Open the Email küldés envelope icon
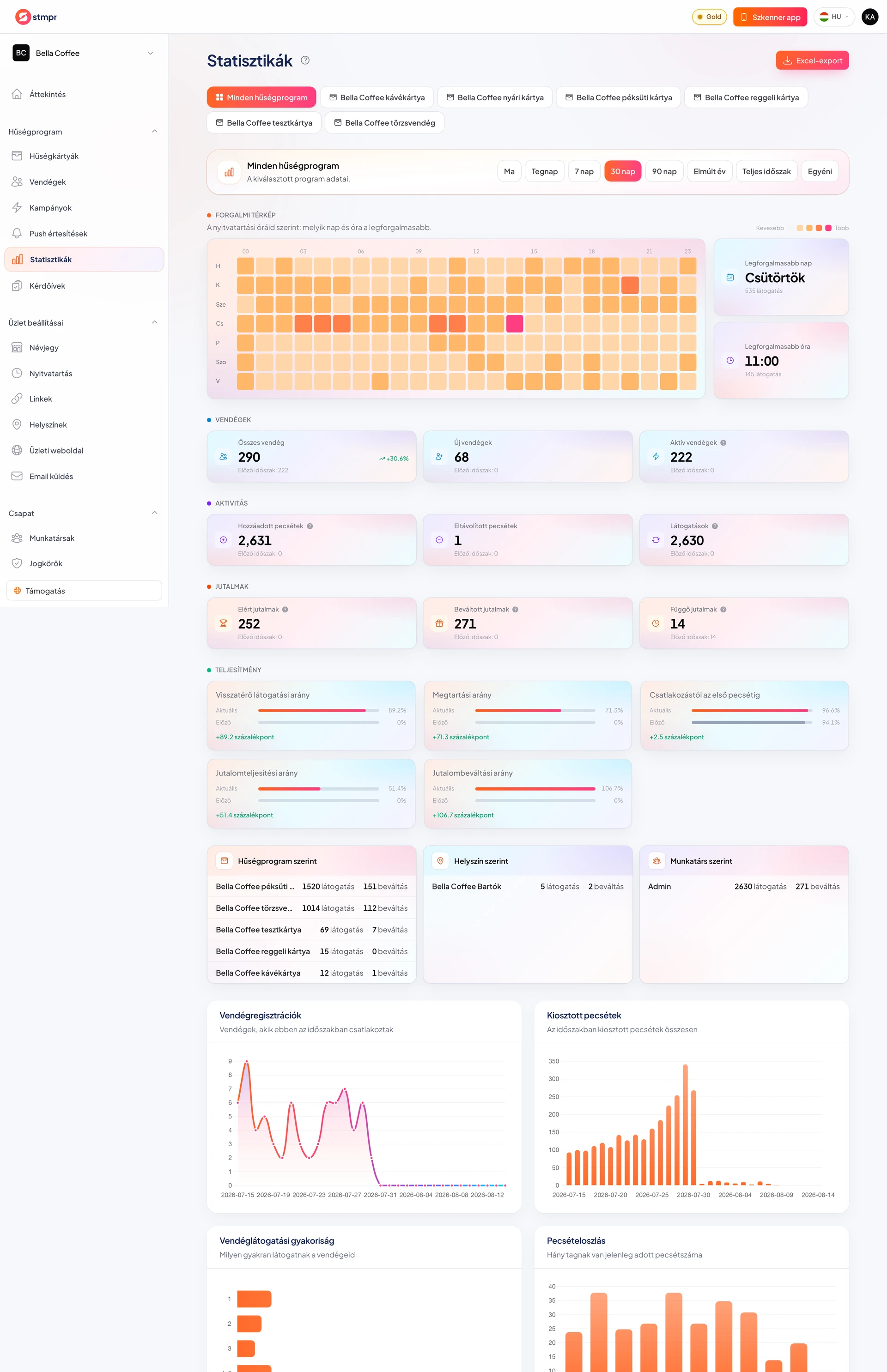The width and height of the screenshot is (887, 1372). tap(17, 476)
